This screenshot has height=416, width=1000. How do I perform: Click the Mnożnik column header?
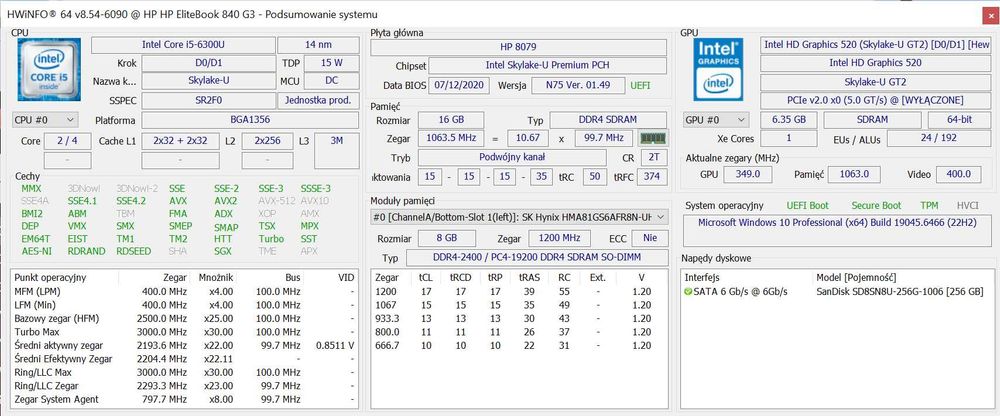pos(217,278)
